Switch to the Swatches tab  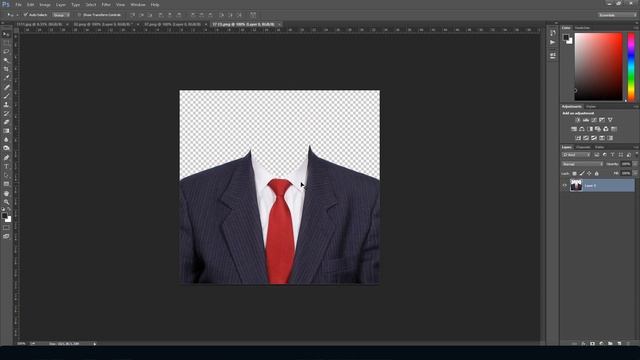coord(582,28)
